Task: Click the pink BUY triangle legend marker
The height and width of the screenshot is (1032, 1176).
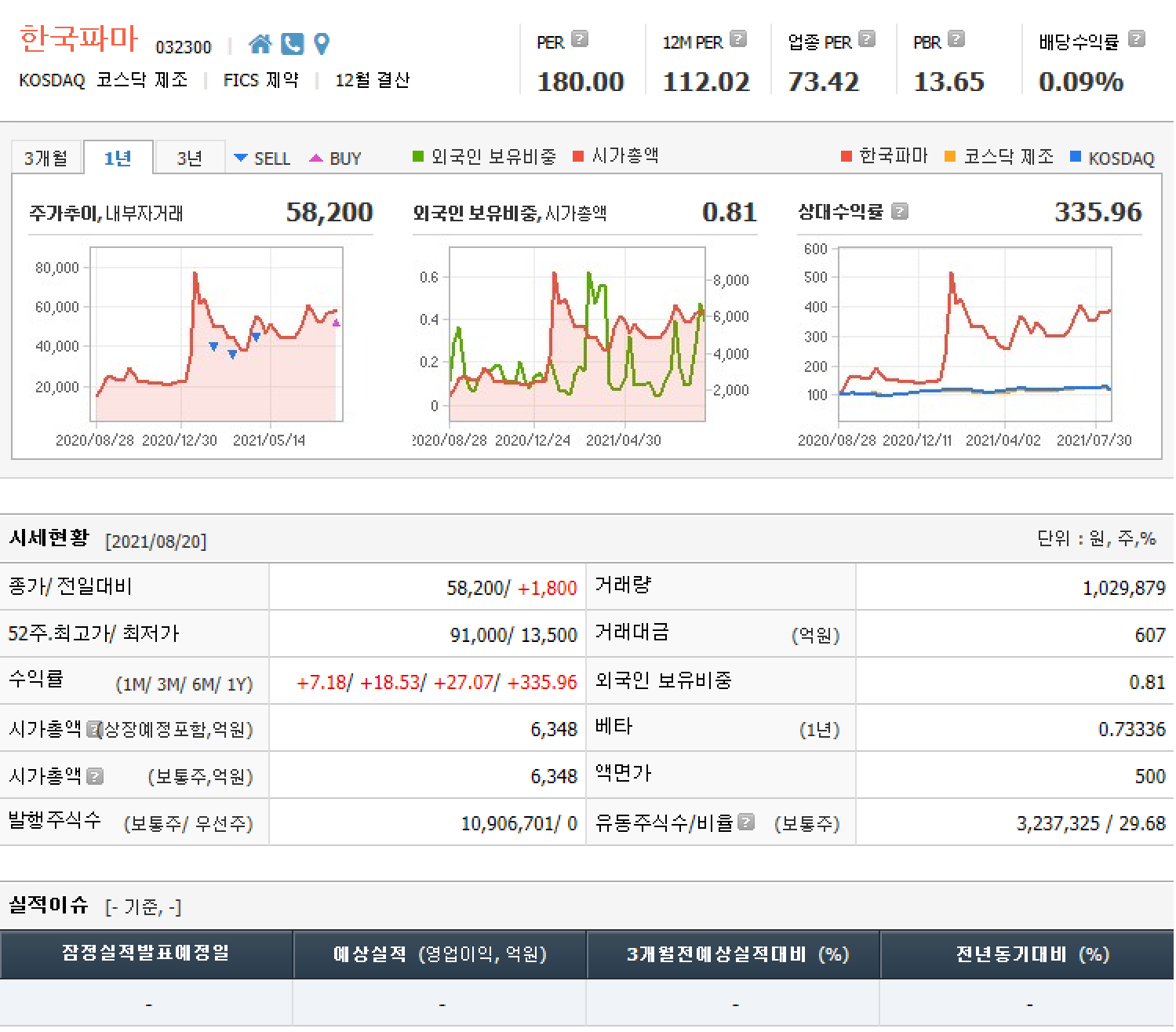Action: 315,158
